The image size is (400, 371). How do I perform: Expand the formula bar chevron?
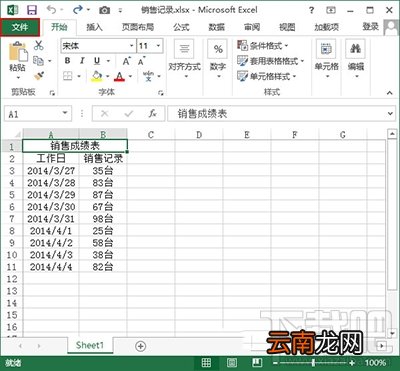tap(390, 114)
